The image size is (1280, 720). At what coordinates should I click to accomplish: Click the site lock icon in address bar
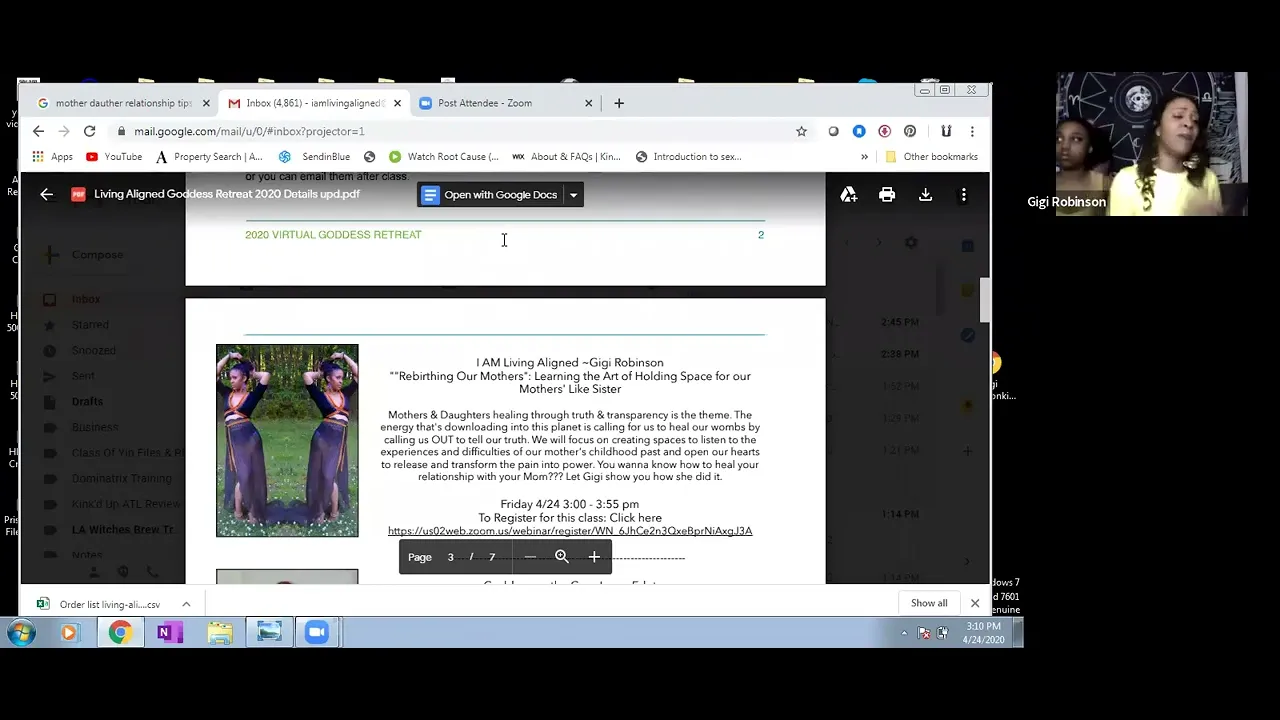(120, 131)
